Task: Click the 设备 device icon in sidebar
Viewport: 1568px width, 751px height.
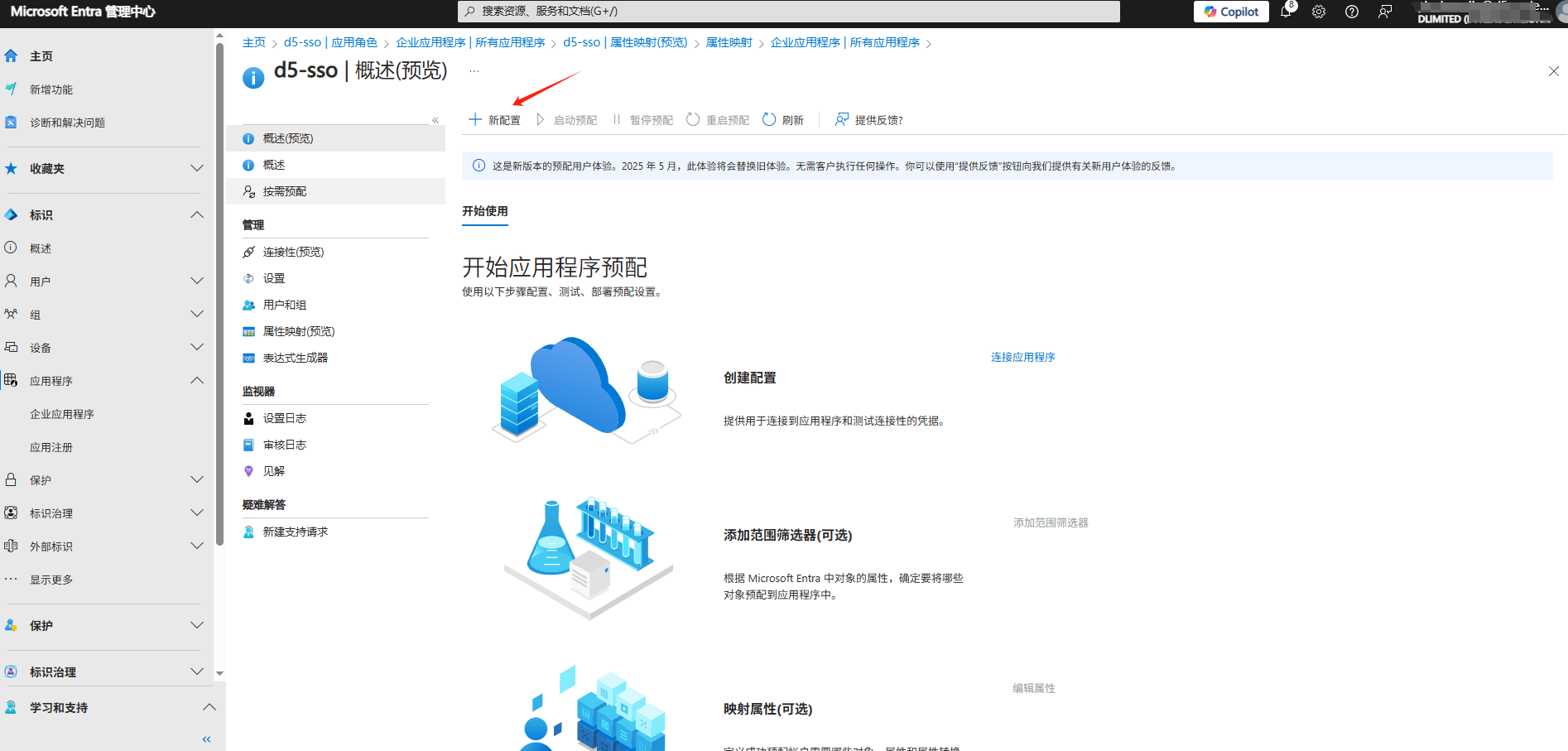Action: click(11, 348)
